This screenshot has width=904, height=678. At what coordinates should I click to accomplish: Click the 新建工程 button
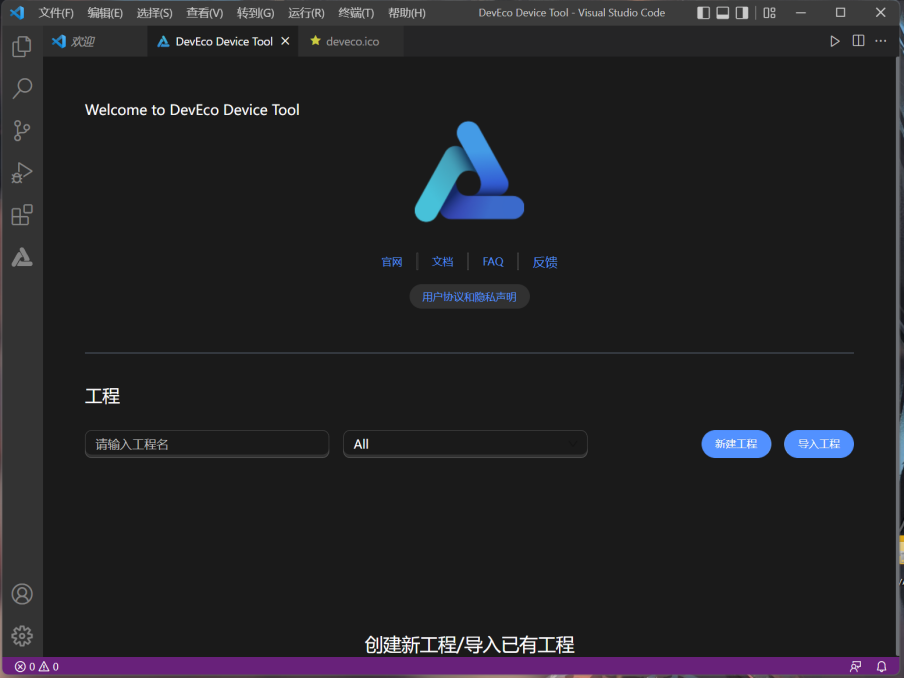pyautogui.click(x=736, y=444)
